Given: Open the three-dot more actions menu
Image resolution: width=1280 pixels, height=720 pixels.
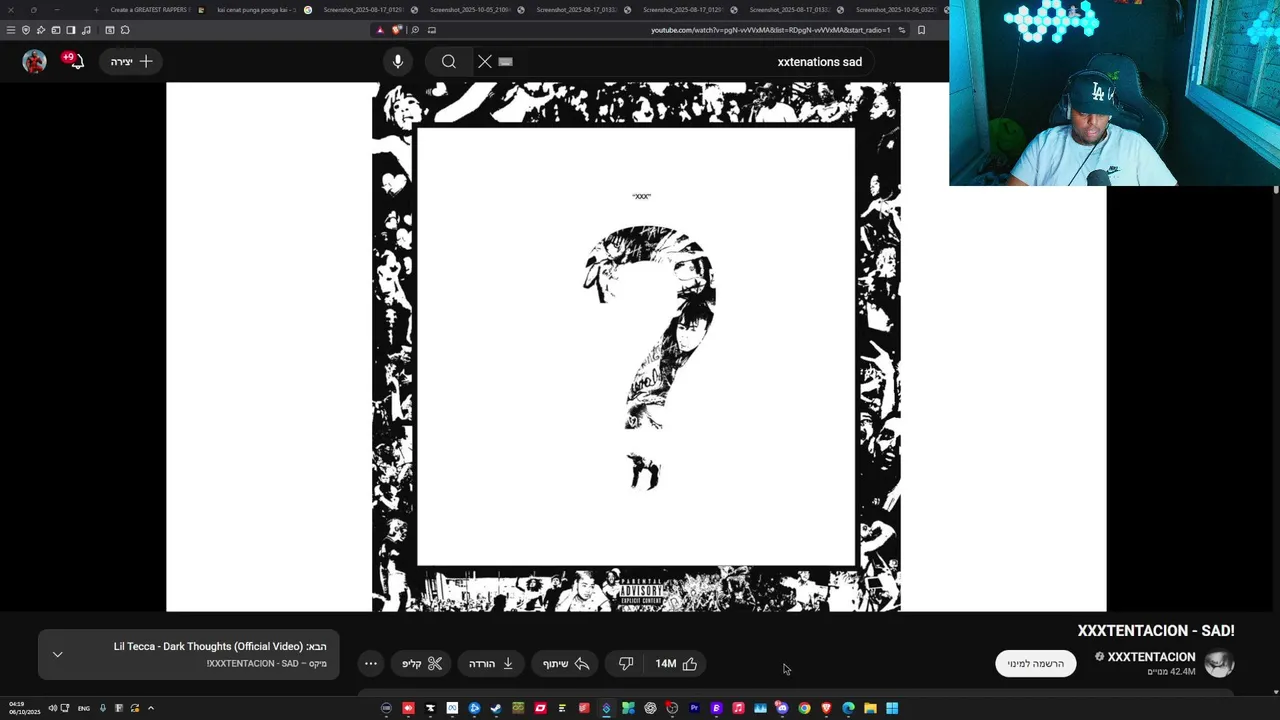Looking at the screenshot, I should [x=371, y=664].
